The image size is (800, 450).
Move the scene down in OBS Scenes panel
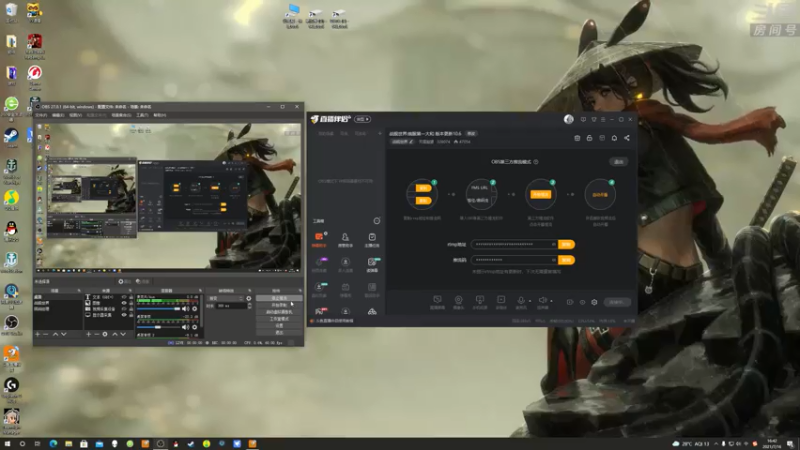(x=64, y=334)
